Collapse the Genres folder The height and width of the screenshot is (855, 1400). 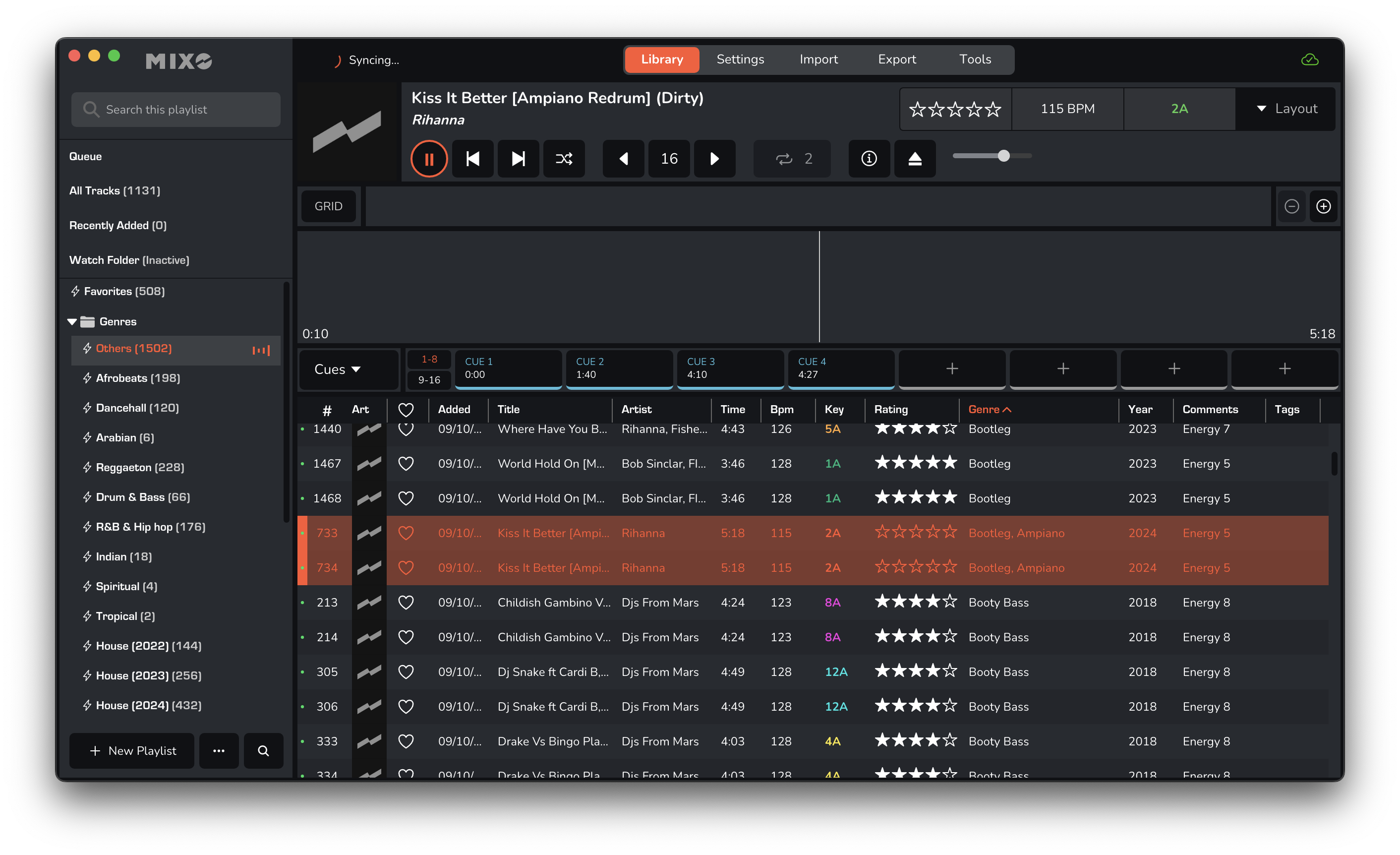click(72, 322)
